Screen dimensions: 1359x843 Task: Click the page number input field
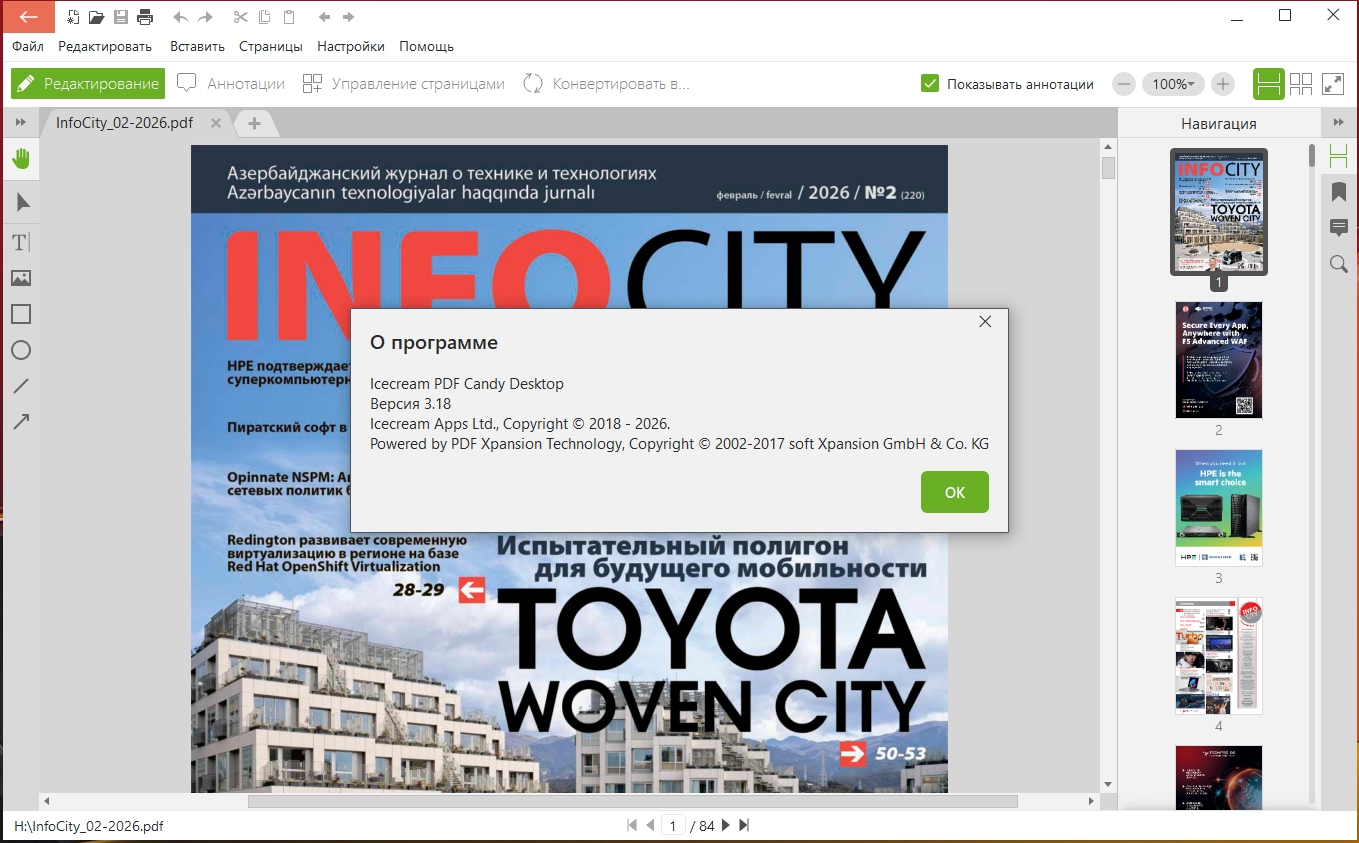(673, 826)
